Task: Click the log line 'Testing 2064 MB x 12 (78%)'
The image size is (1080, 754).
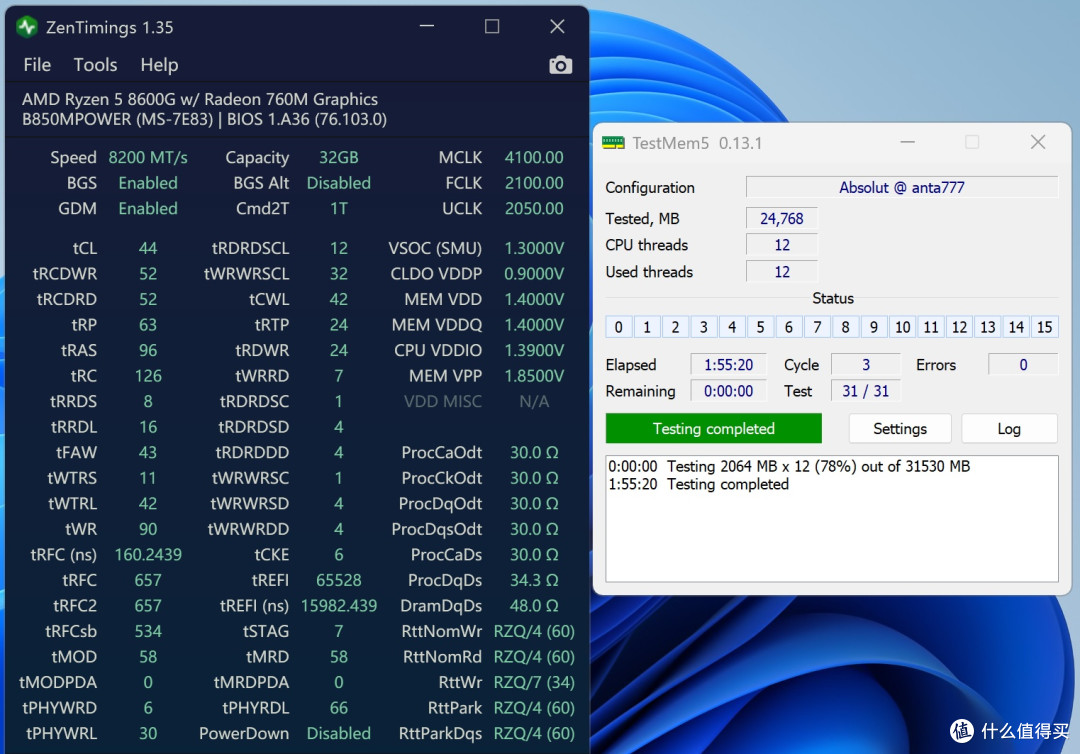Action: click(x=789, y=466)
